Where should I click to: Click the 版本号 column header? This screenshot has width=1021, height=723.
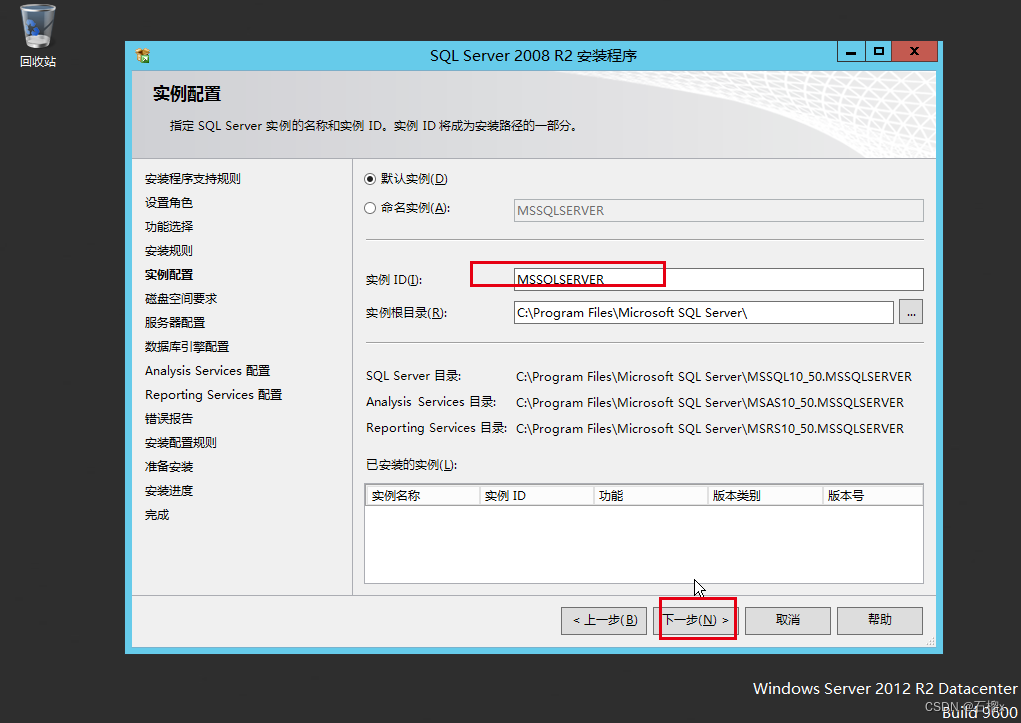(873, 496)
